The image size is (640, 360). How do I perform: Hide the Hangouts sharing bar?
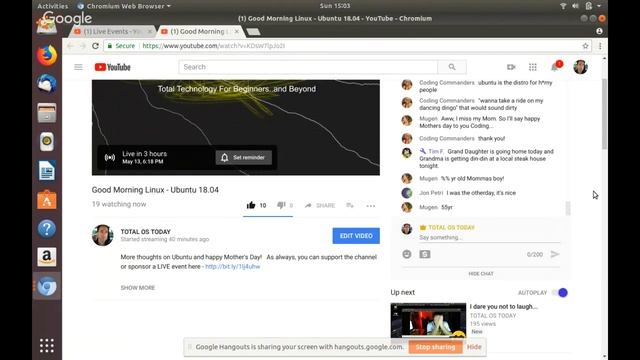[474, 347]
